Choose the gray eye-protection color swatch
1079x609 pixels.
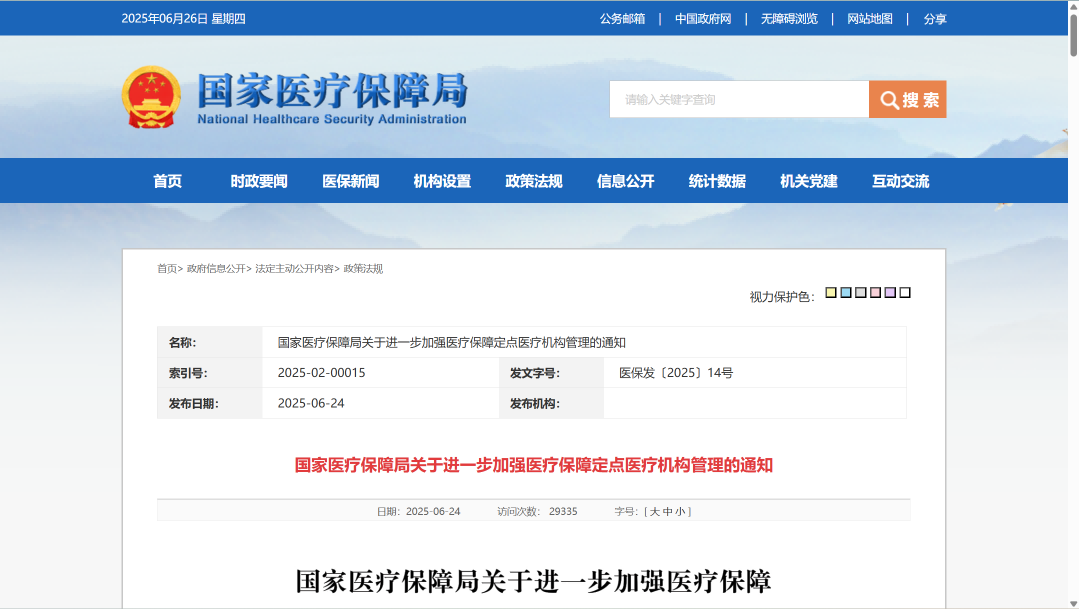[x=860, y=293]
